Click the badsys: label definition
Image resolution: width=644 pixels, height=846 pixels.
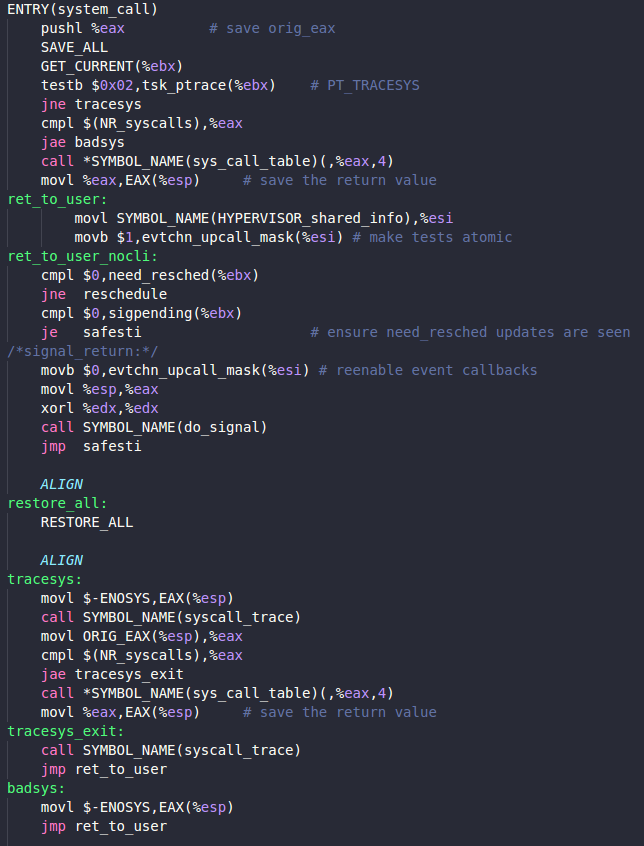coord(36,788)
